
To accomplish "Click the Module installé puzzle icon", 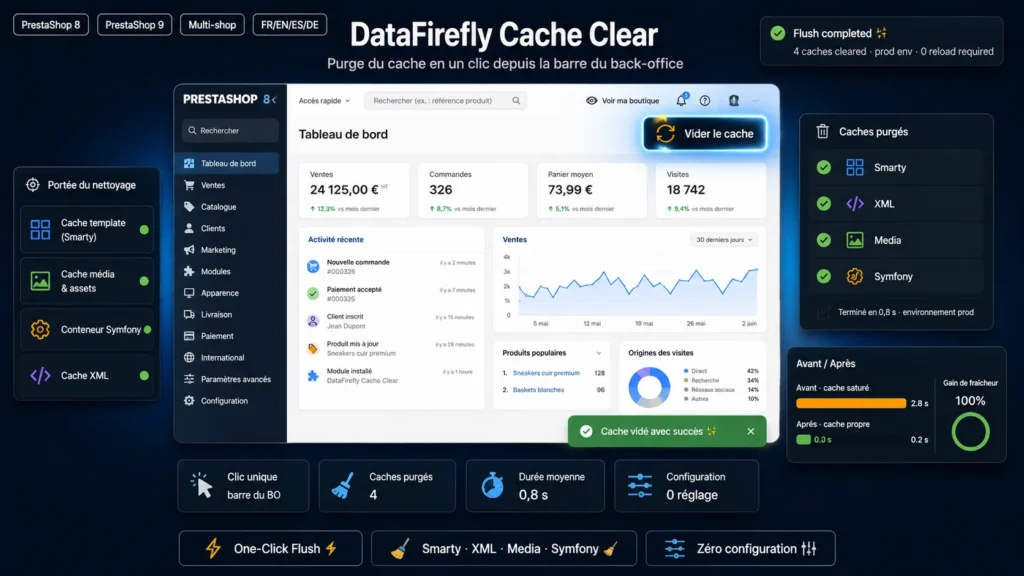I will pos(313,376).
